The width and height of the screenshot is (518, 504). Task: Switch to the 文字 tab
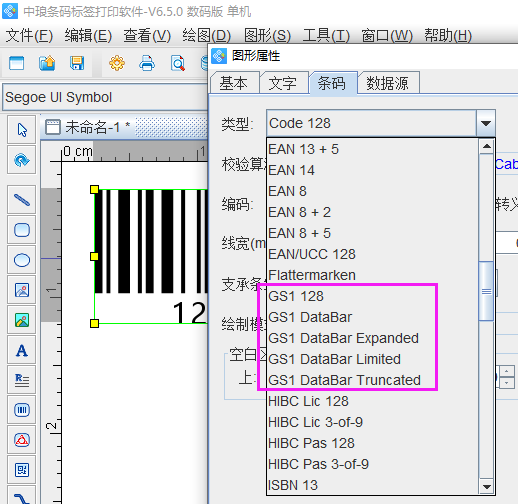coord(283,83)
